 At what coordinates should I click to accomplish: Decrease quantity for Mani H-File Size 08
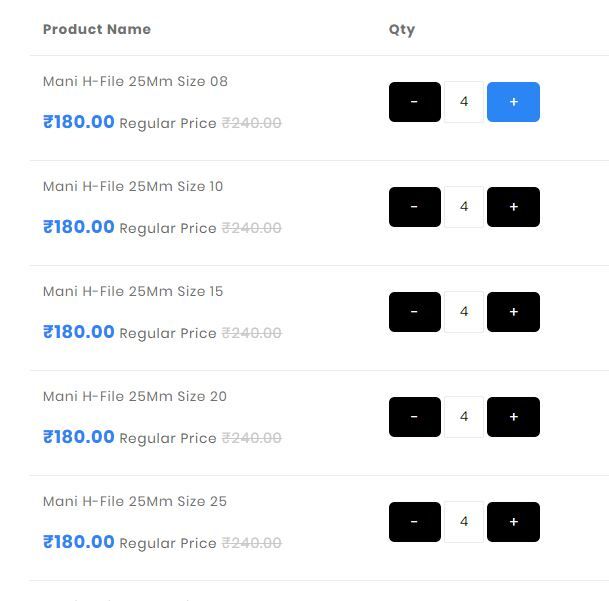414,102
